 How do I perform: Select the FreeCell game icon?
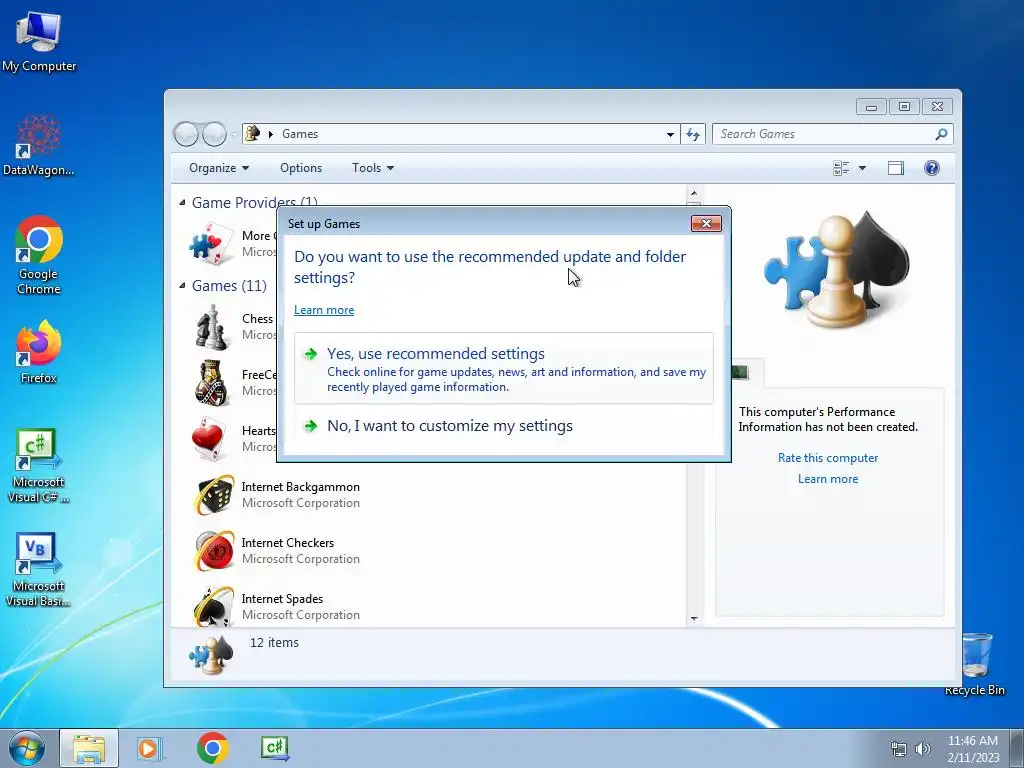212,383
